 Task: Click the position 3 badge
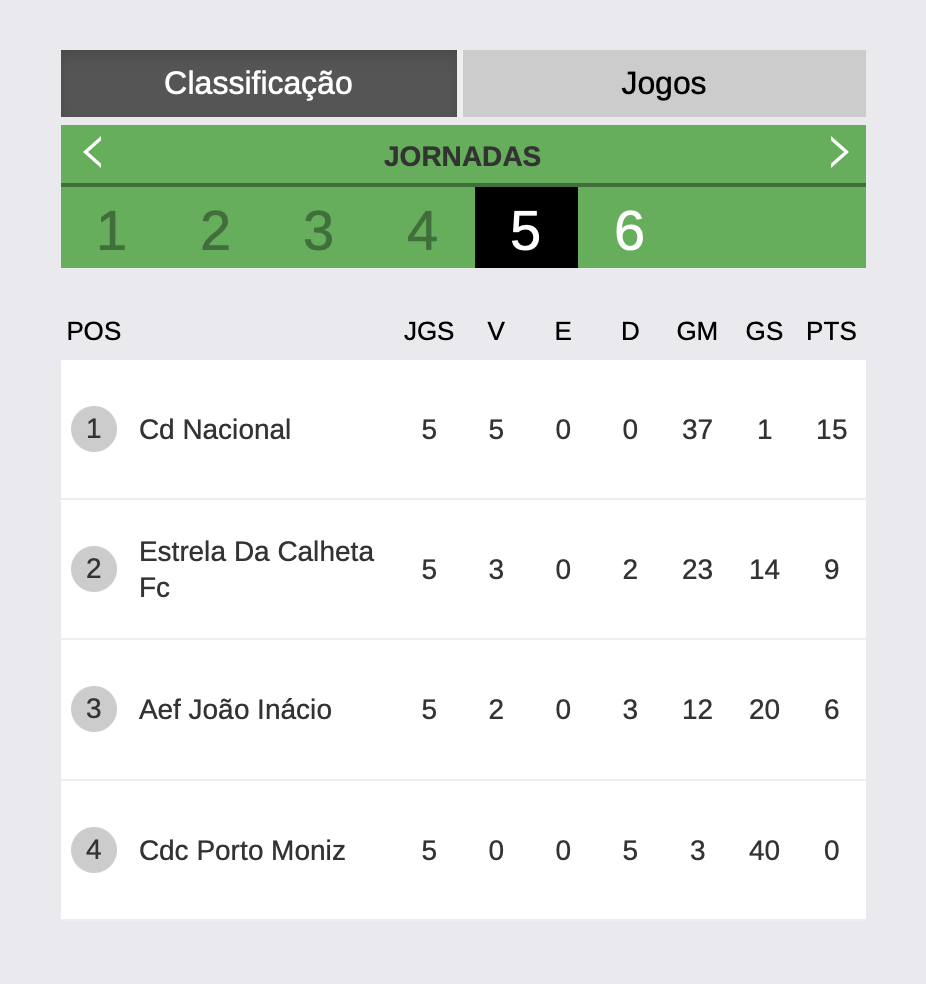coord(94,709)
